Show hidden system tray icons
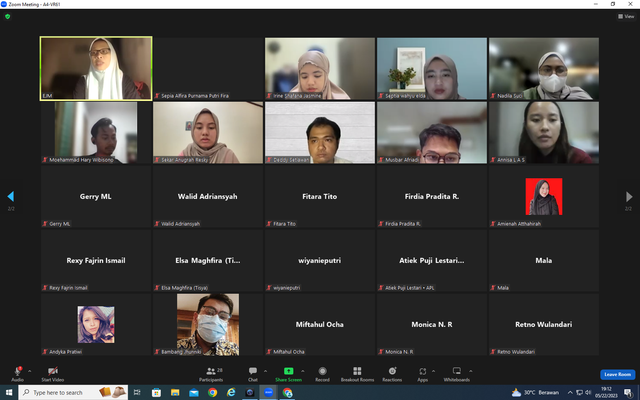640x400 pixels. 570,392
